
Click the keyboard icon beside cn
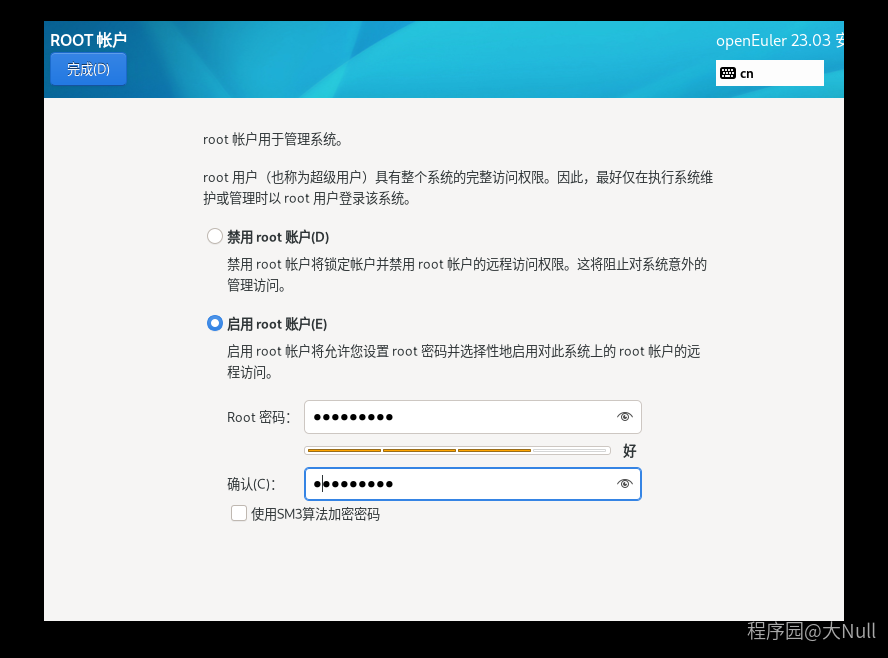(x=727, y=73)
